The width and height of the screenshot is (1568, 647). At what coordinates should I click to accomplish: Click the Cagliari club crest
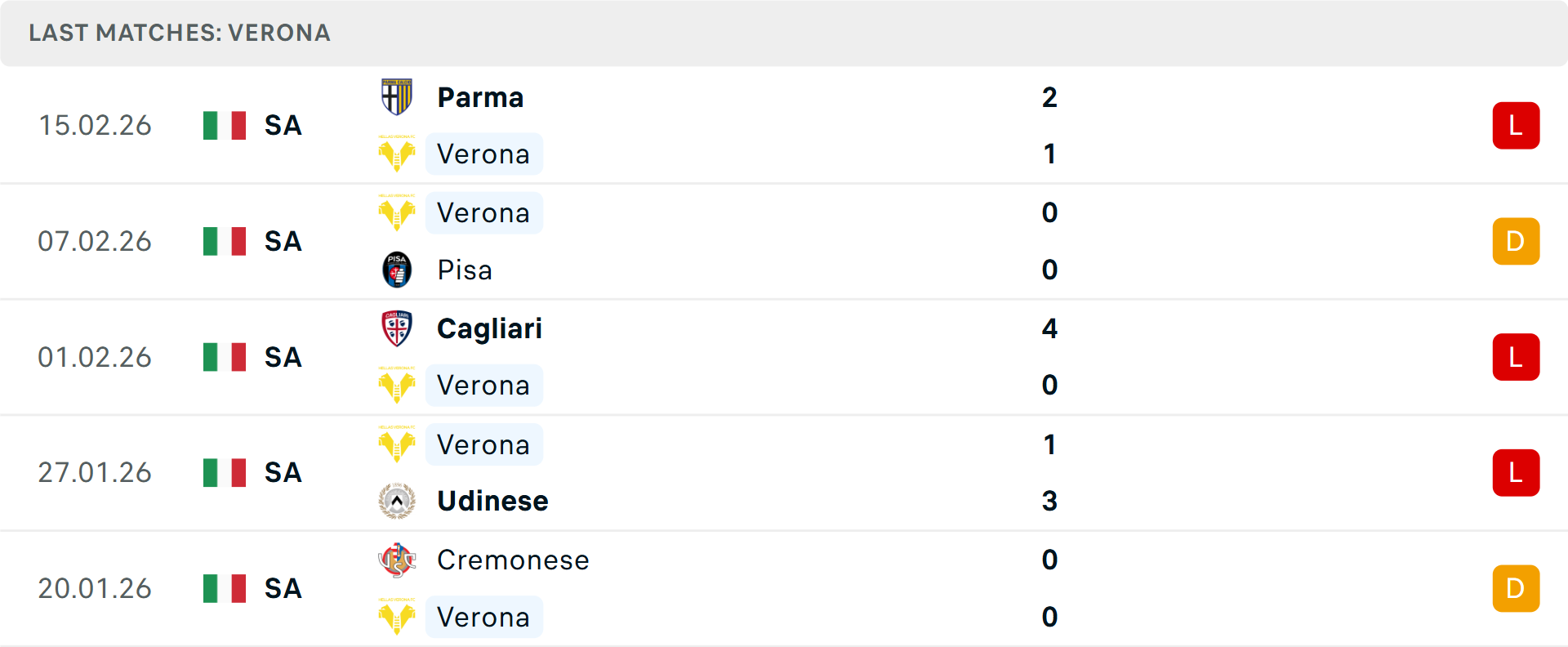pyautogui.click(x=397, y=328)
